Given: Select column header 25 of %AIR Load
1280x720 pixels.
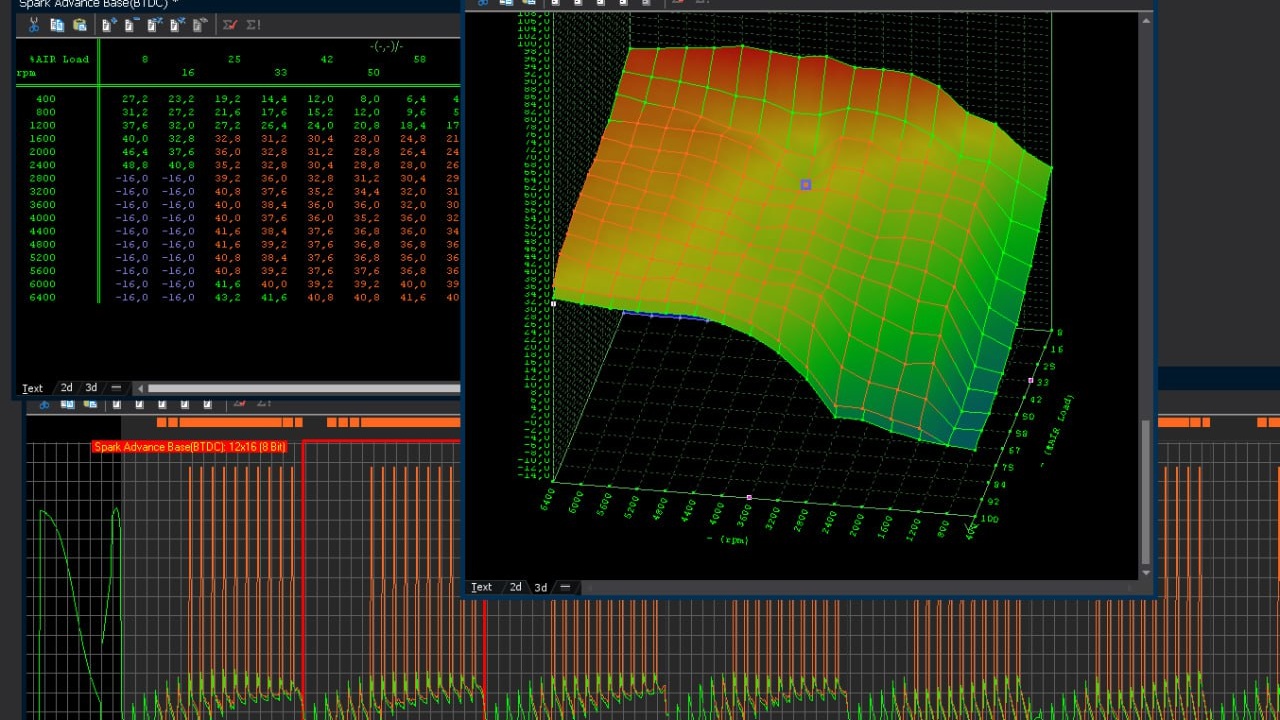Looking at the screenshot, I should (x=234, y=59).
